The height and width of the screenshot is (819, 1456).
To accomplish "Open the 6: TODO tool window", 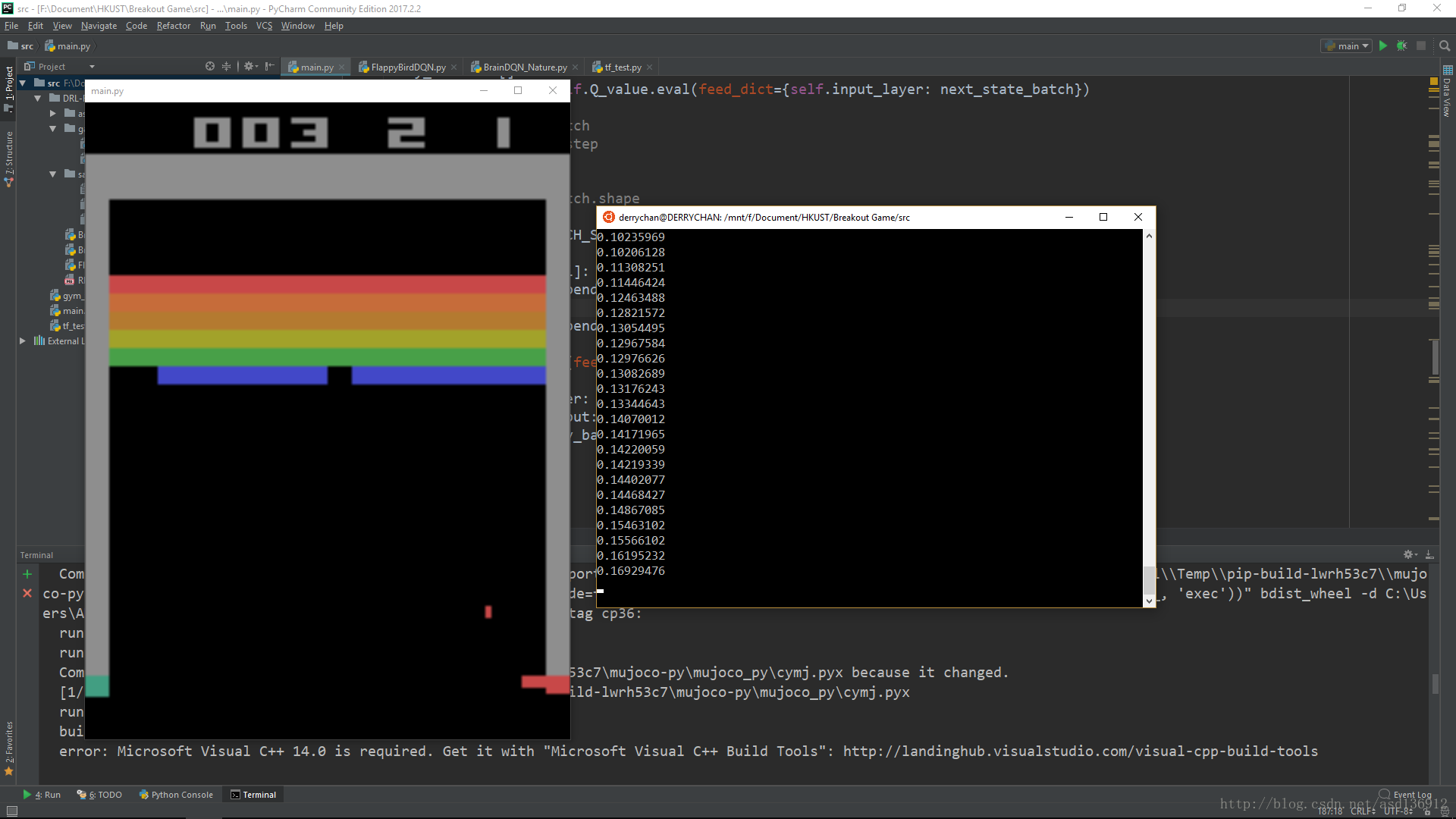I will point(99,795).
